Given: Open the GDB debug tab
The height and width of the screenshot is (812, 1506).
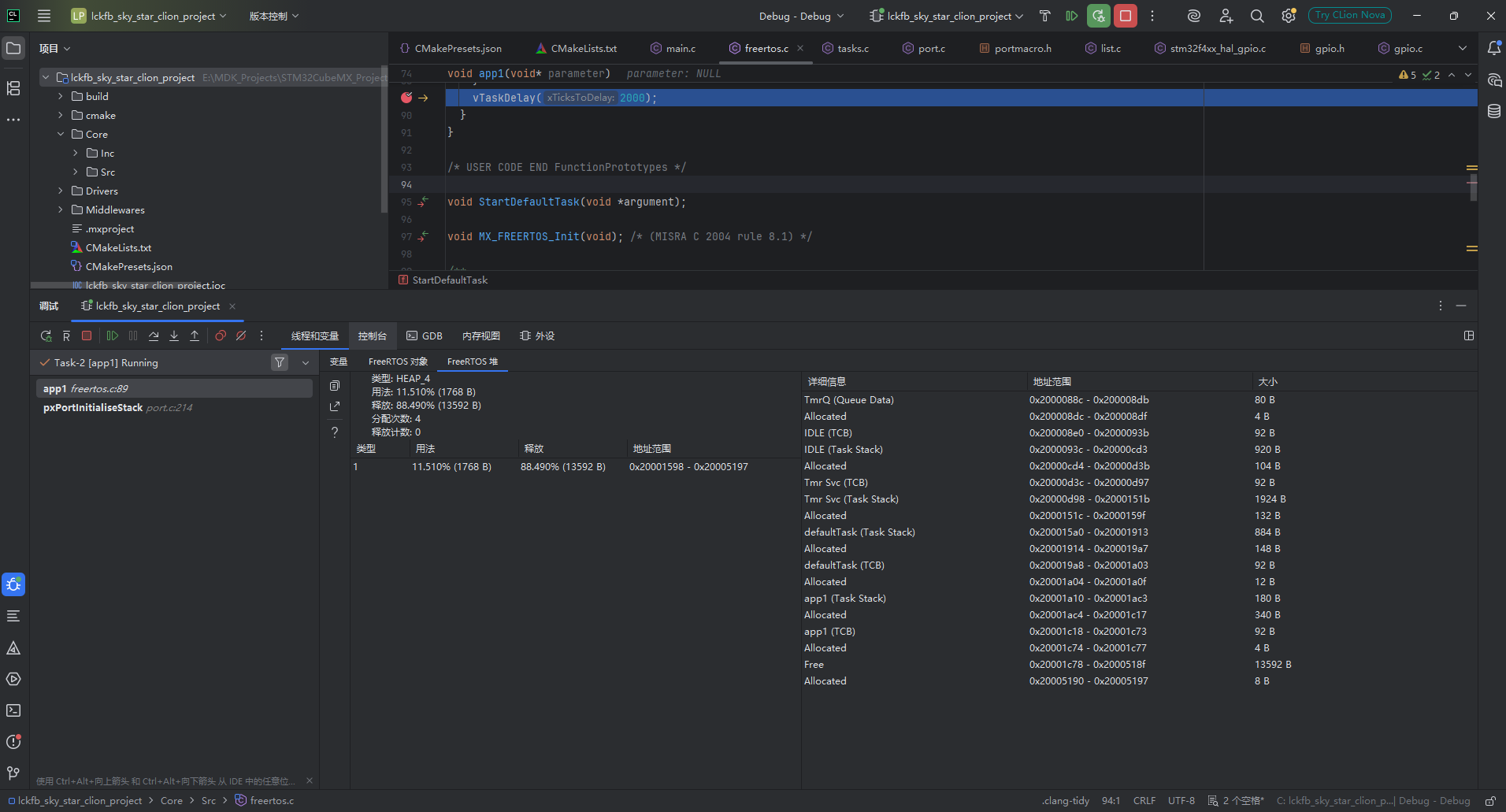Looking at the screenshot, I should pos(425,336).
